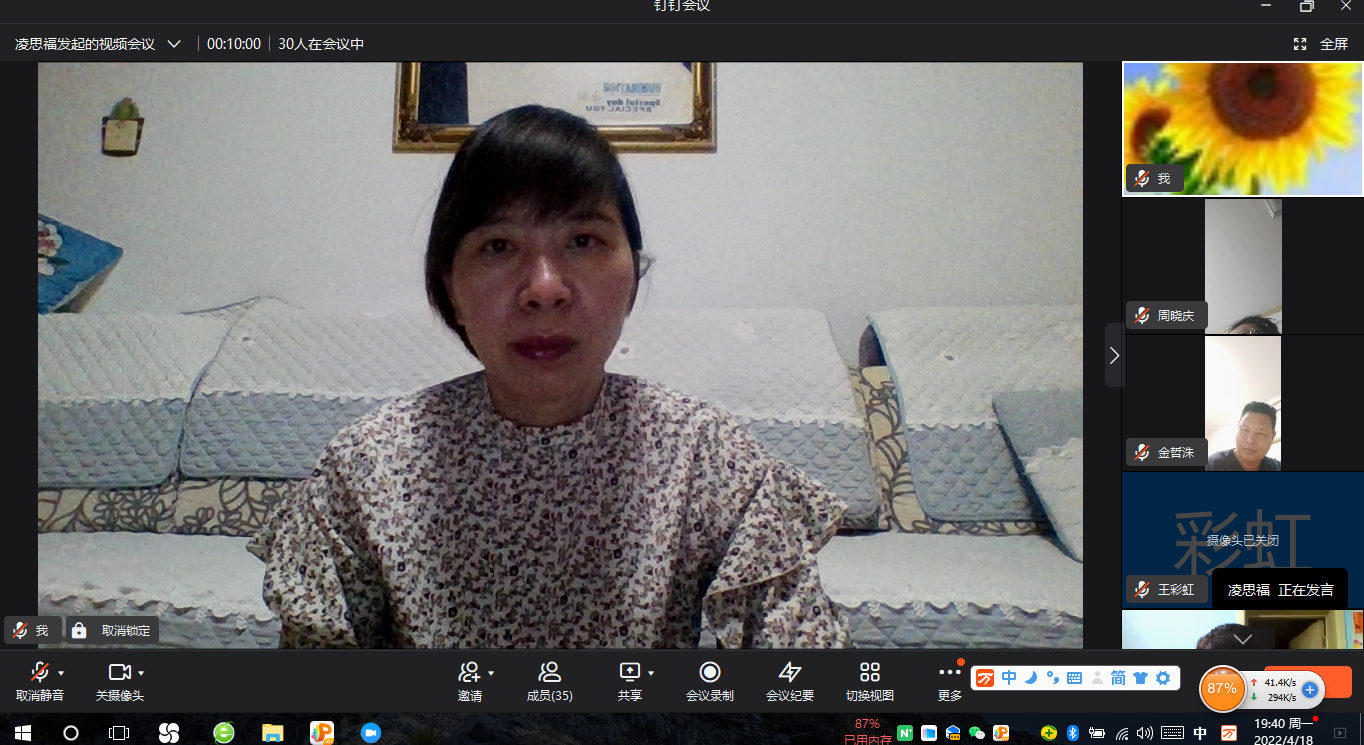Click the 全屏 fullscreen button
The height and width of the screenshot is (745, 1364).
tap(1321, 44)
